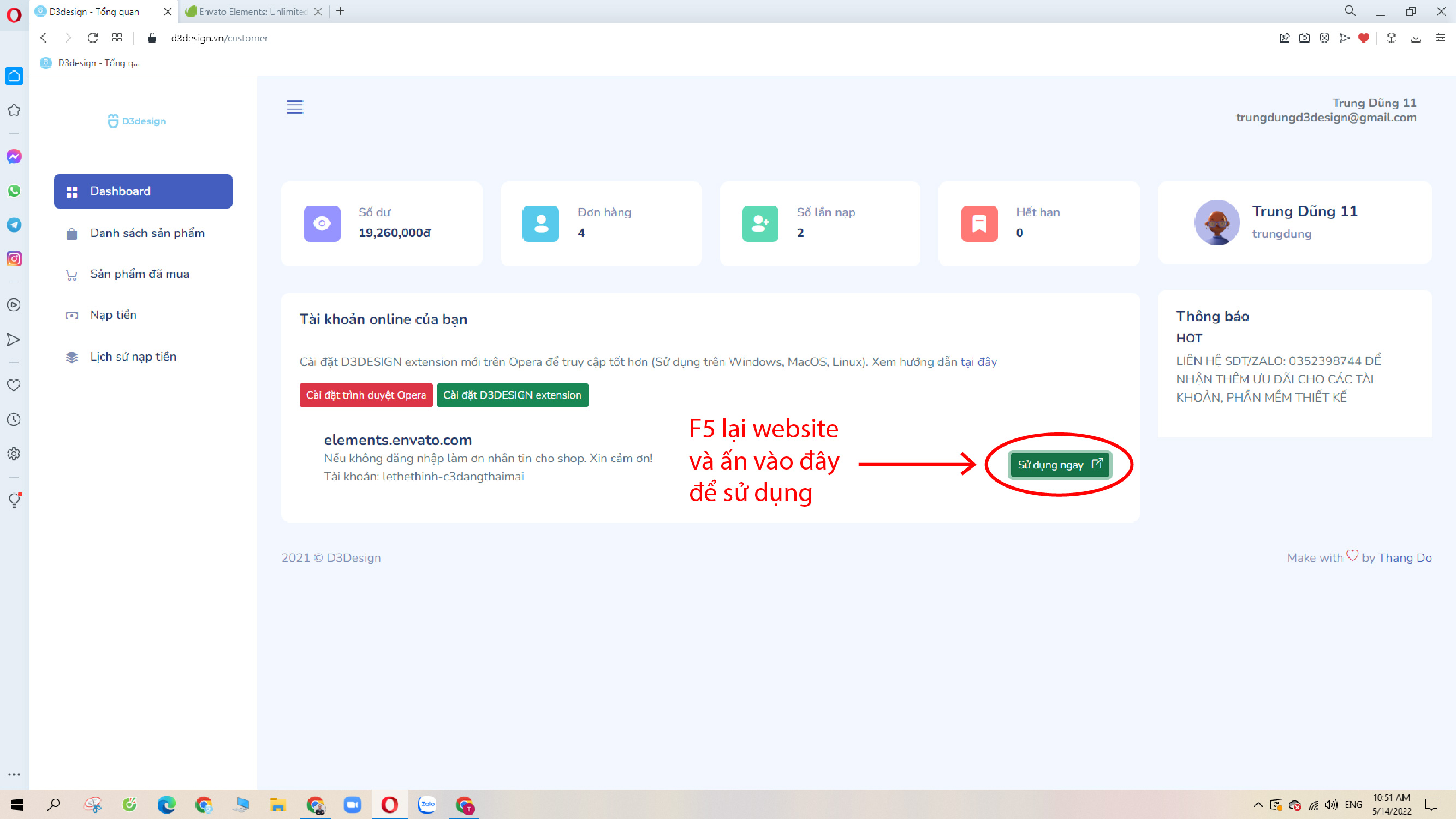Click the user email in header

tap(1326, 117)
